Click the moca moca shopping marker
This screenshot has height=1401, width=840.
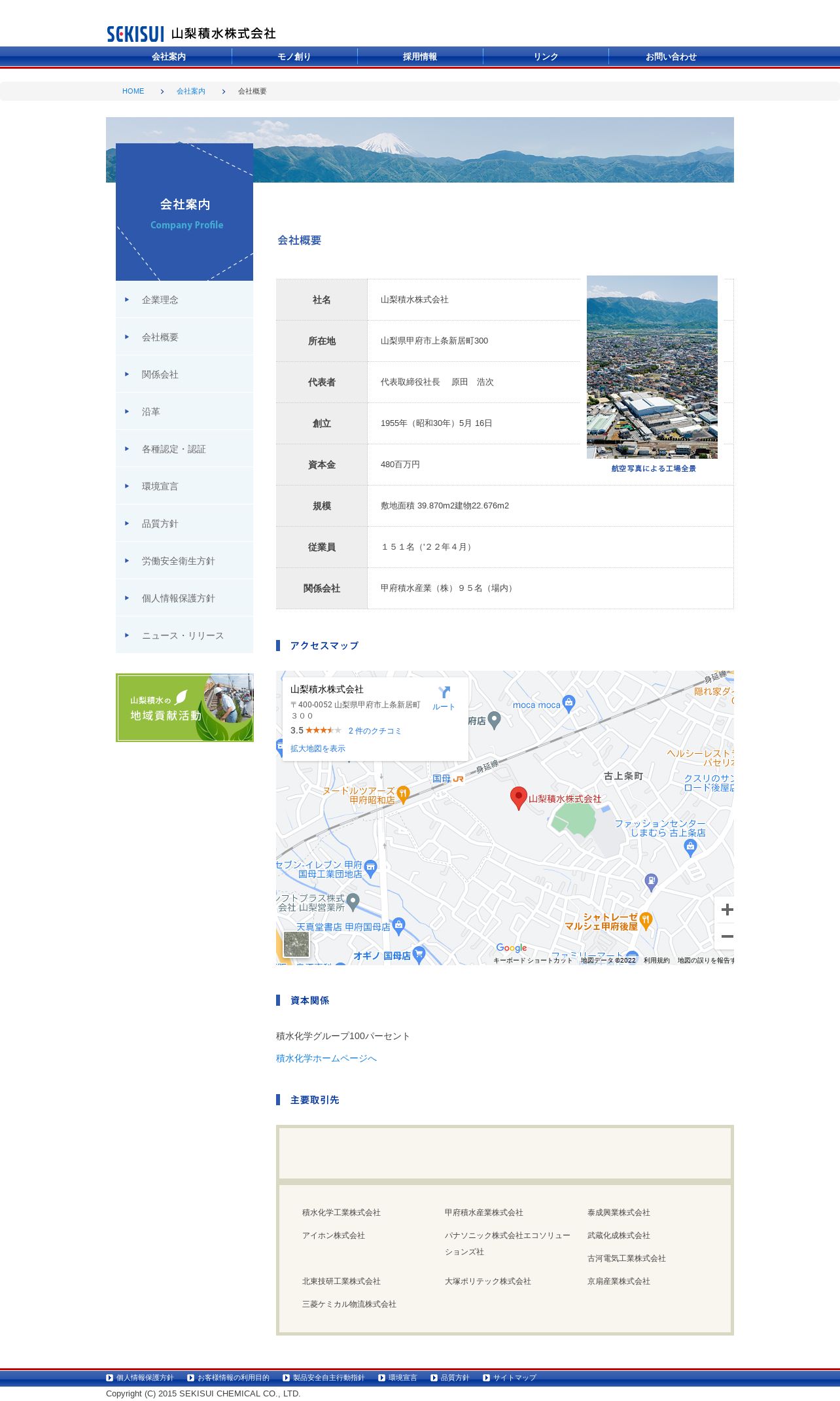pos(569,703)
